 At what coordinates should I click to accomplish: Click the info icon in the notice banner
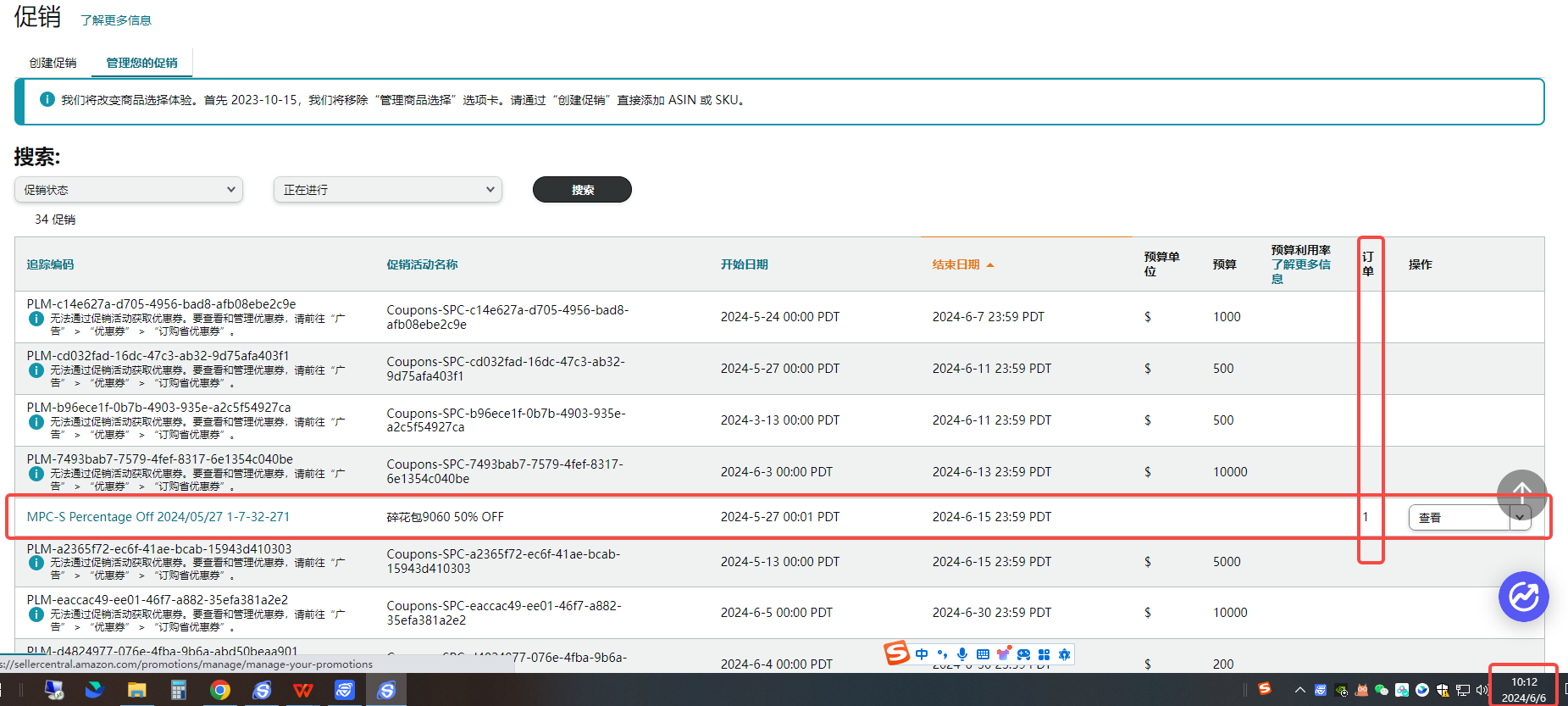47,99
